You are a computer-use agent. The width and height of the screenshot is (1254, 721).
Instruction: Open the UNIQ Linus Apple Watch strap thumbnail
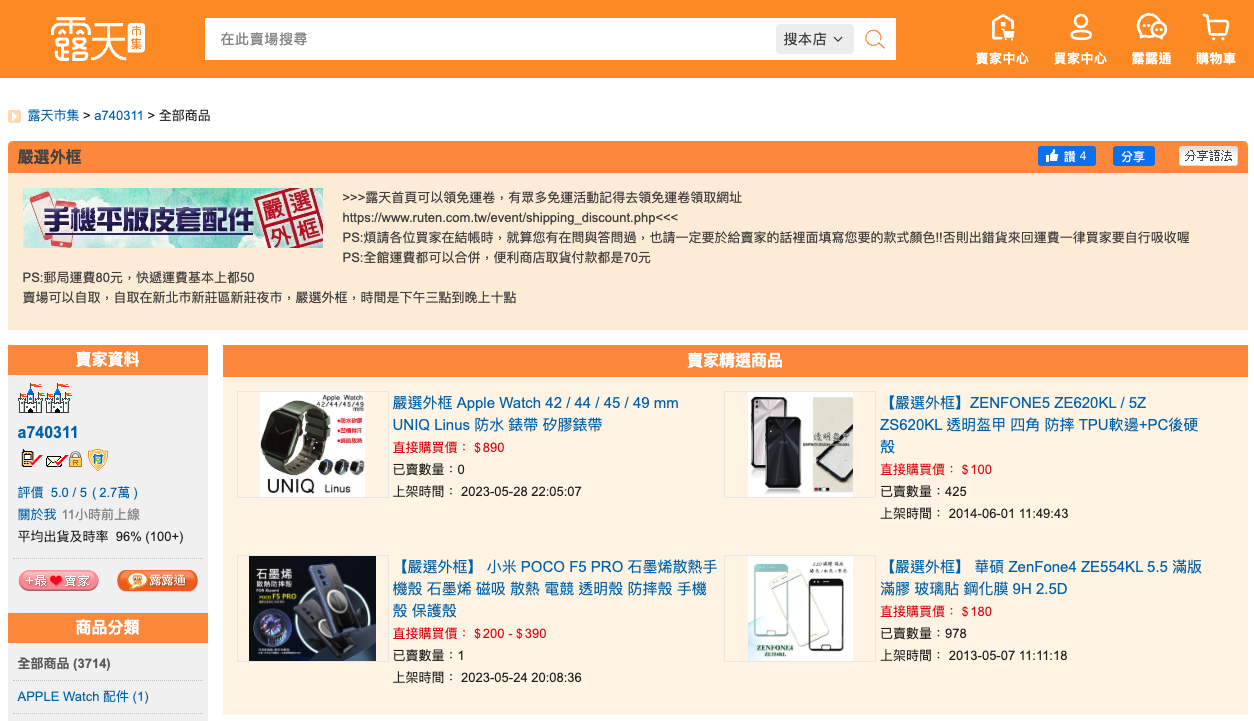click(312, 444)
